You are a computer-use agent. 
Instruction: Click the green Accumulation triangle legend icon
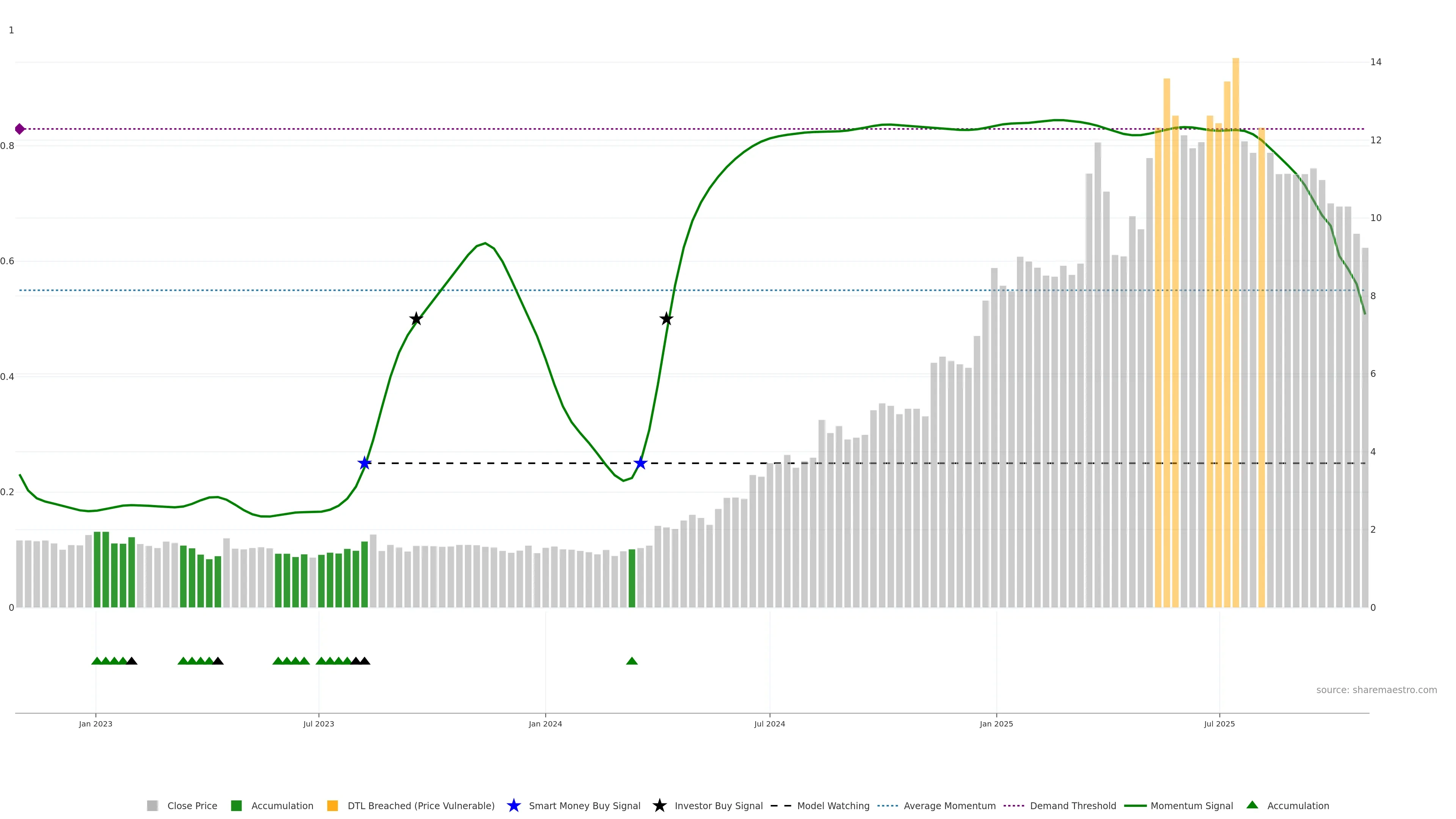(1252, 805)
